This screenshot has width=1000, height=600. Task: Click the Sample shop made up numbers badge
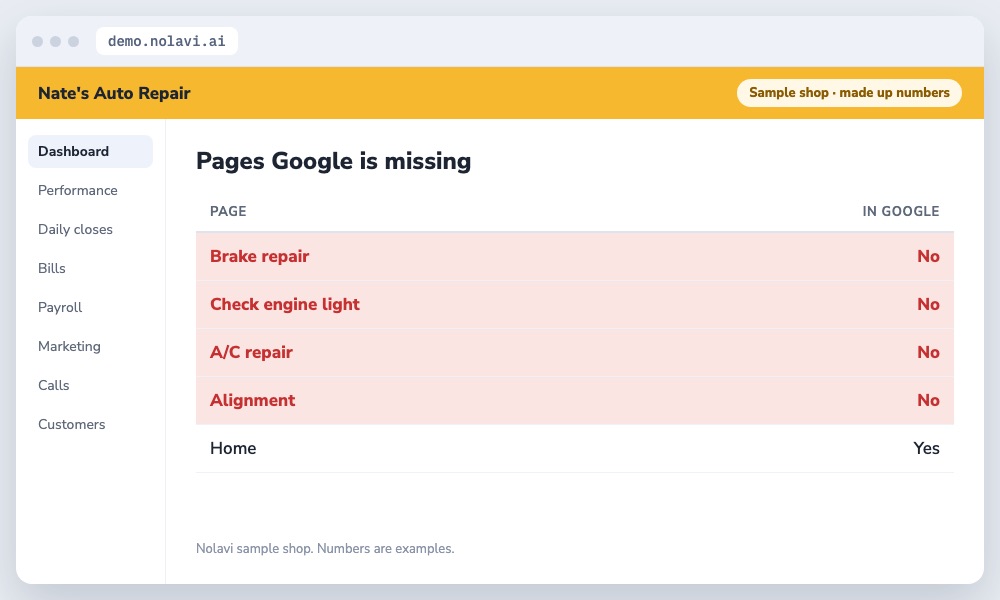849,93
